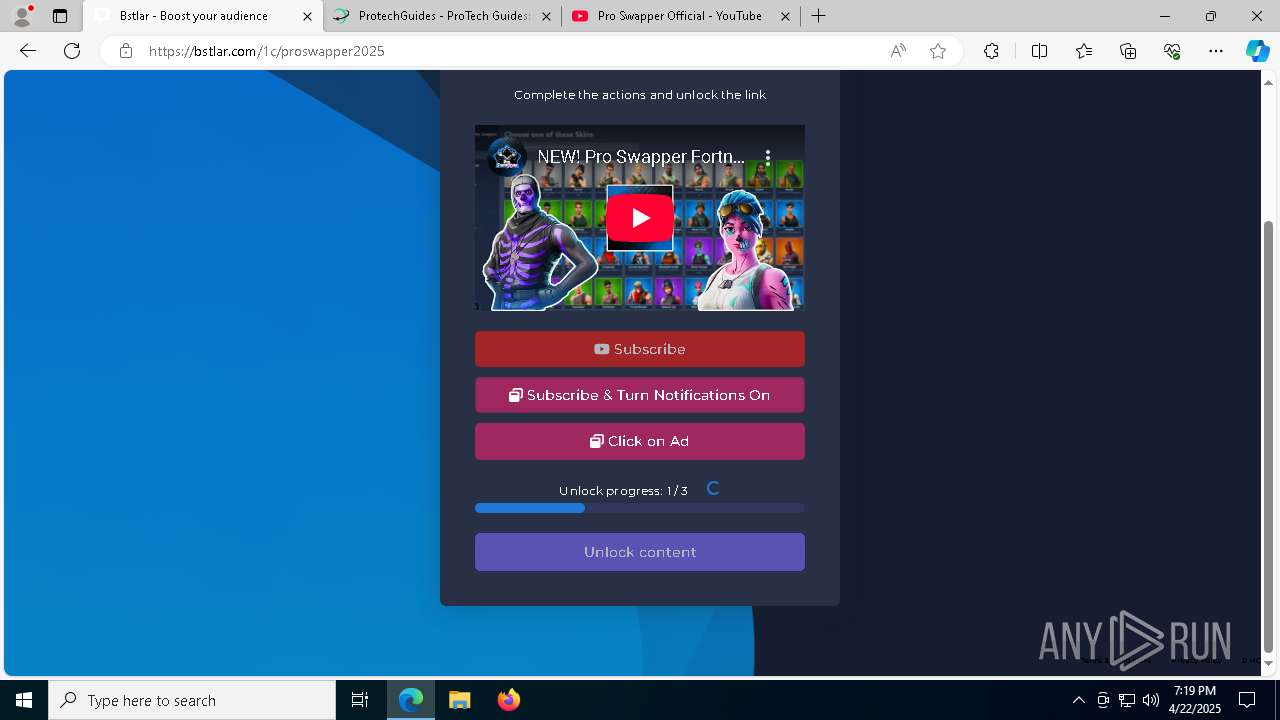Open the volume control icon
The image size is (1280, 720).
[1151, 700]
